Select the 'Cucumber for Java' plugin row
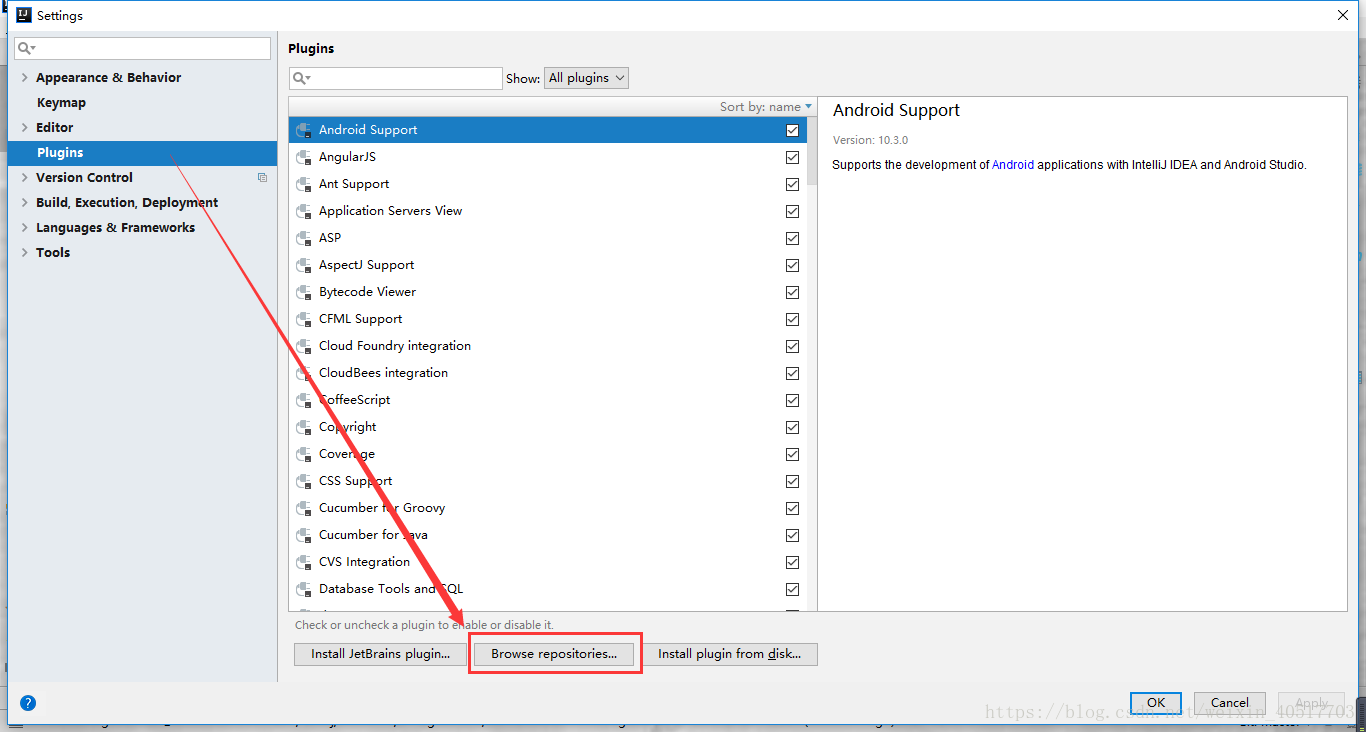The height and width of the screenshot is (732, 1366). (x=546, y=535)
